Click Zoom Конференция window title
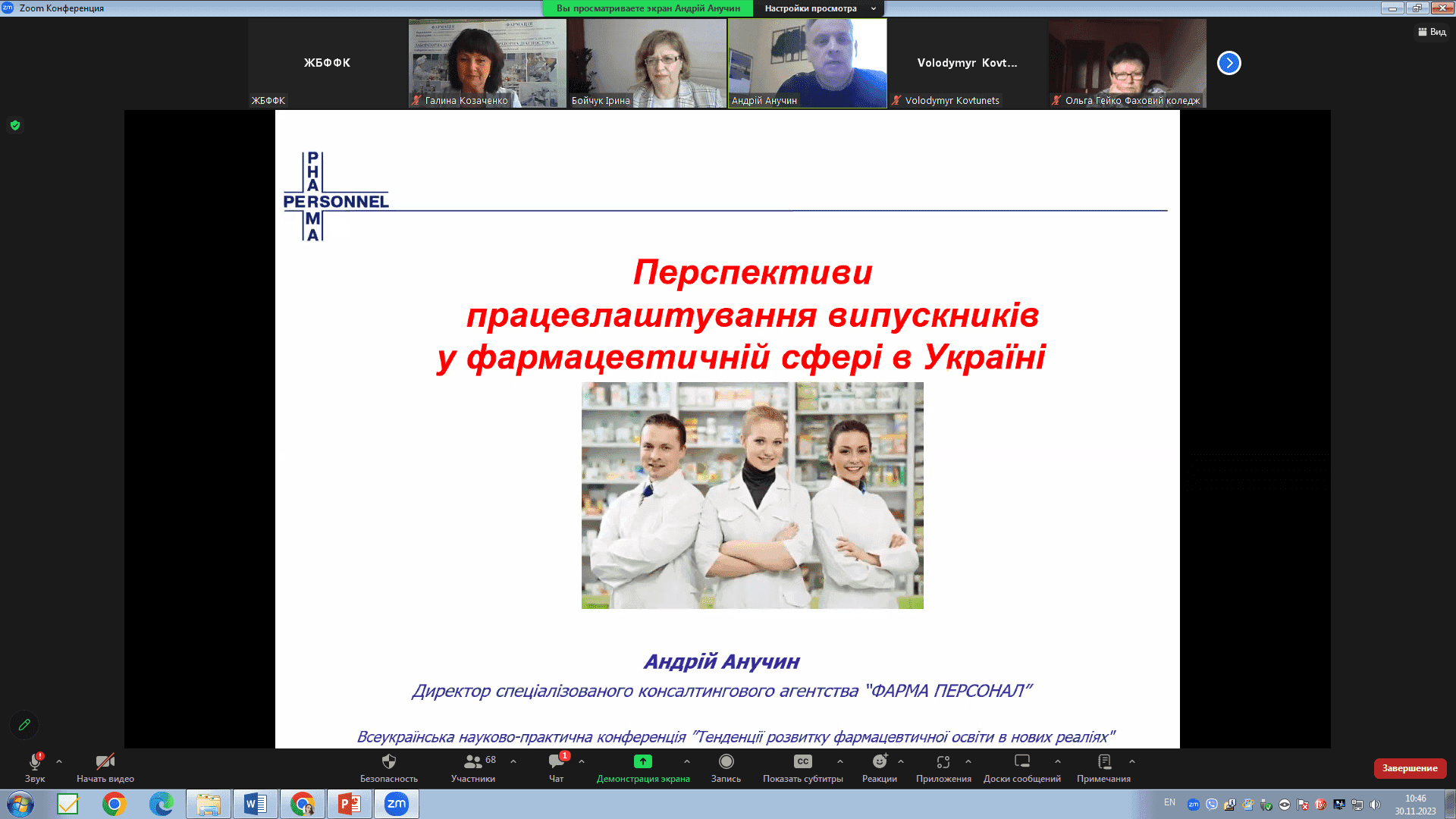The image size is (1456, 819). pos(61,8)
